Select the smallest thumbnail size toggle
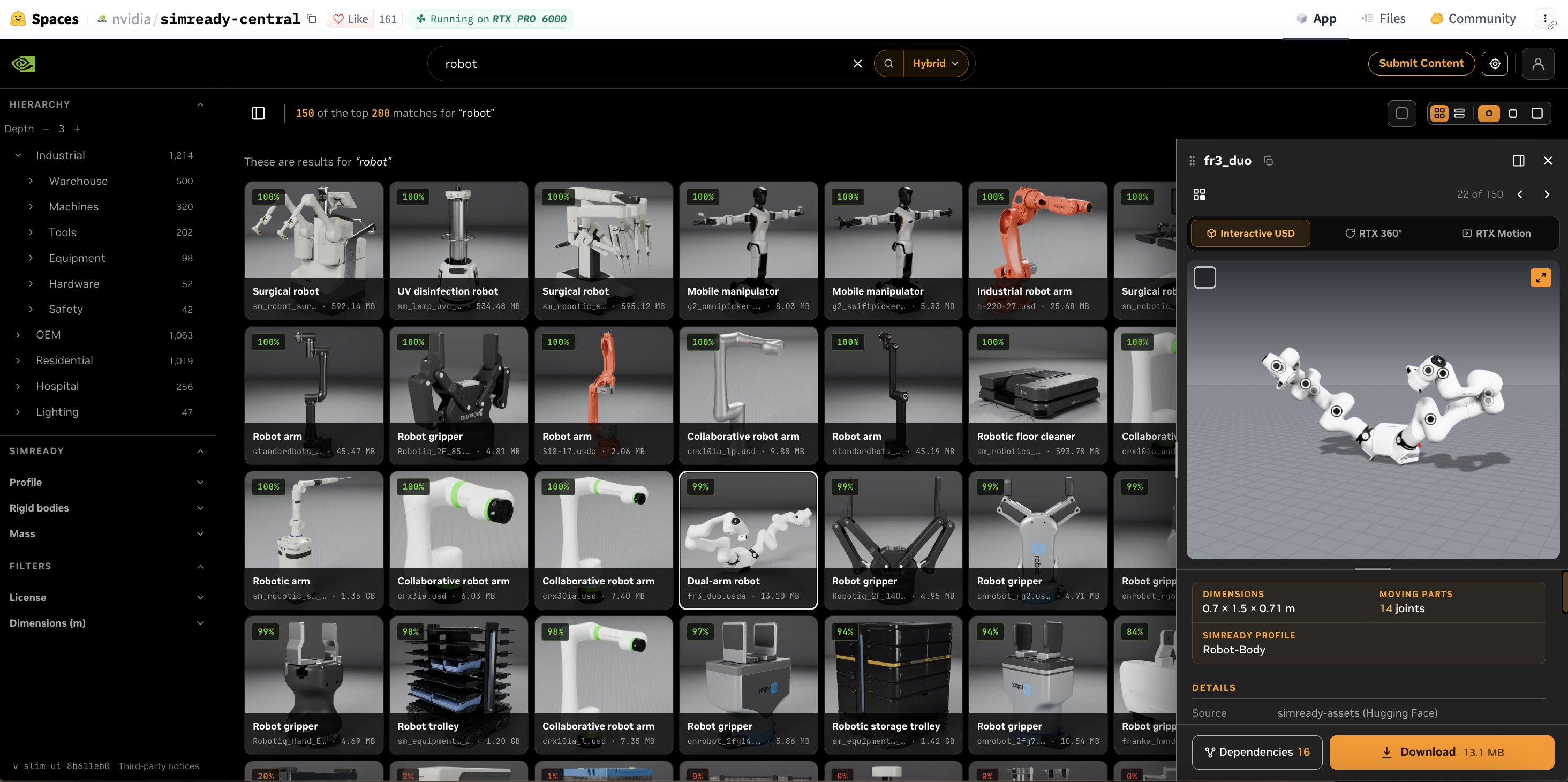1568x782 pixels. (1488, 113)
